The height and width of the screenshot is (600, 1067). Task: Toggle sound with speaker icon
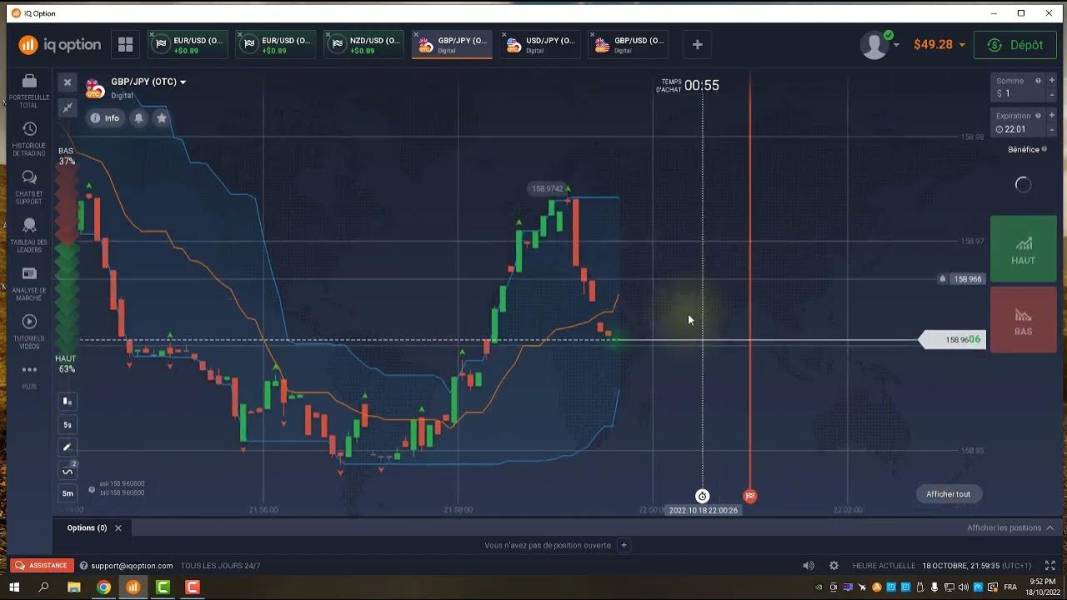[808, 565]
